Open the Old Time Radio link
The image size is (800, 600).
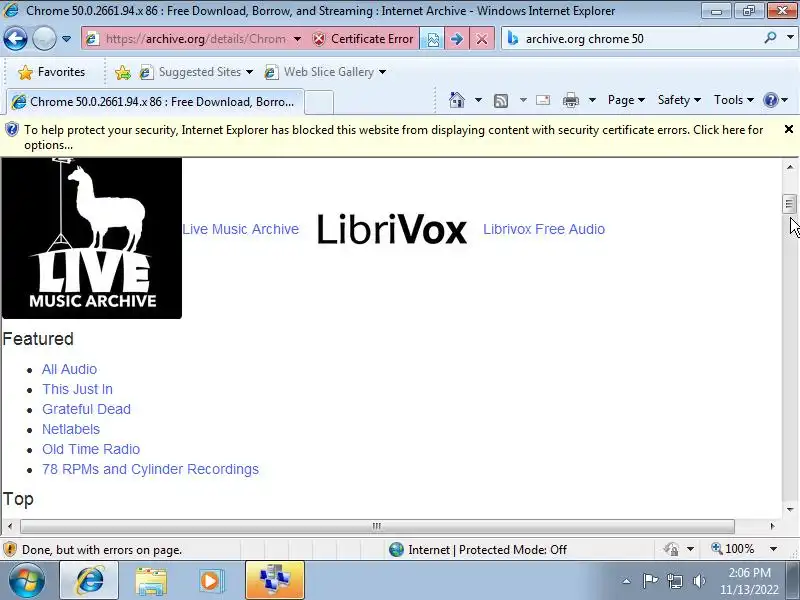coord(91,449)
